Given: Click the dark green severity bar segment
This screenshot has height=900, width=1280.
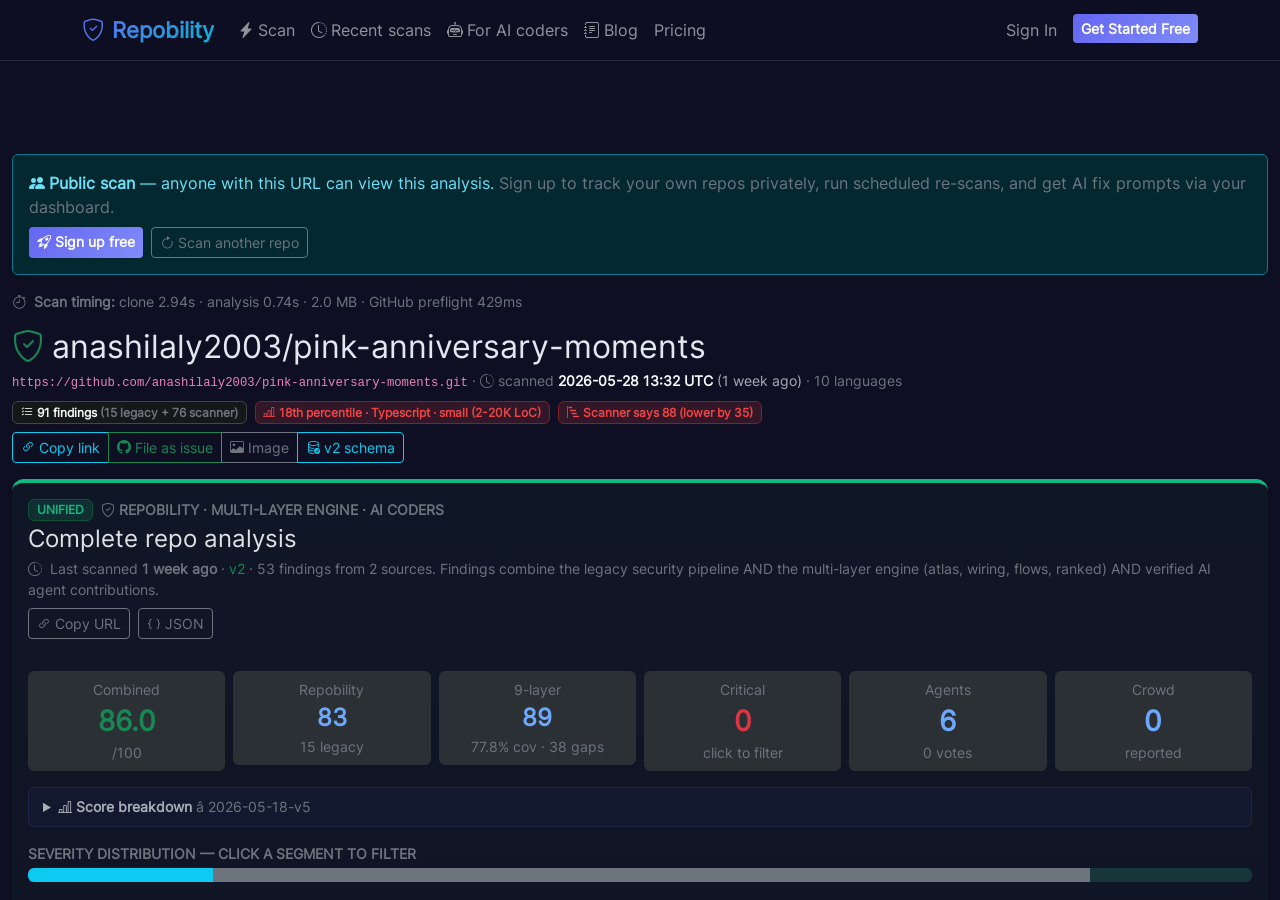Looking at the screenshot, I should point(1171,875).
